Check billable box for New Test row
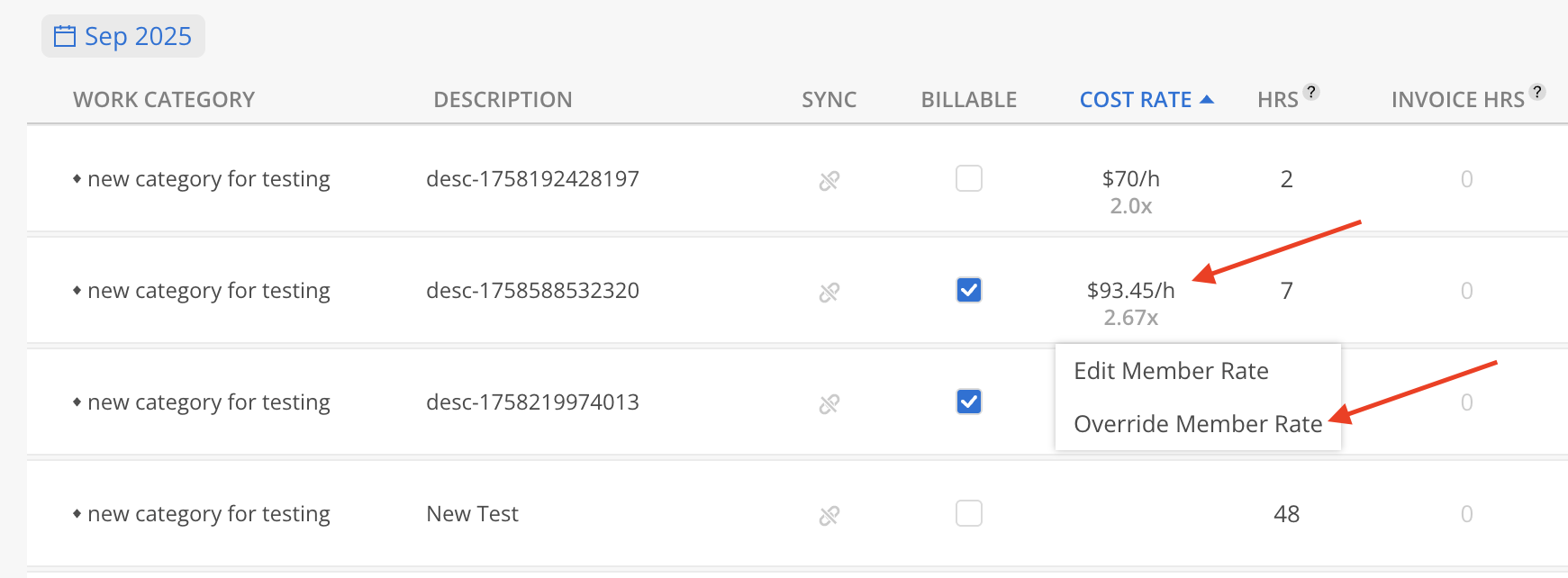 [968, 513]
